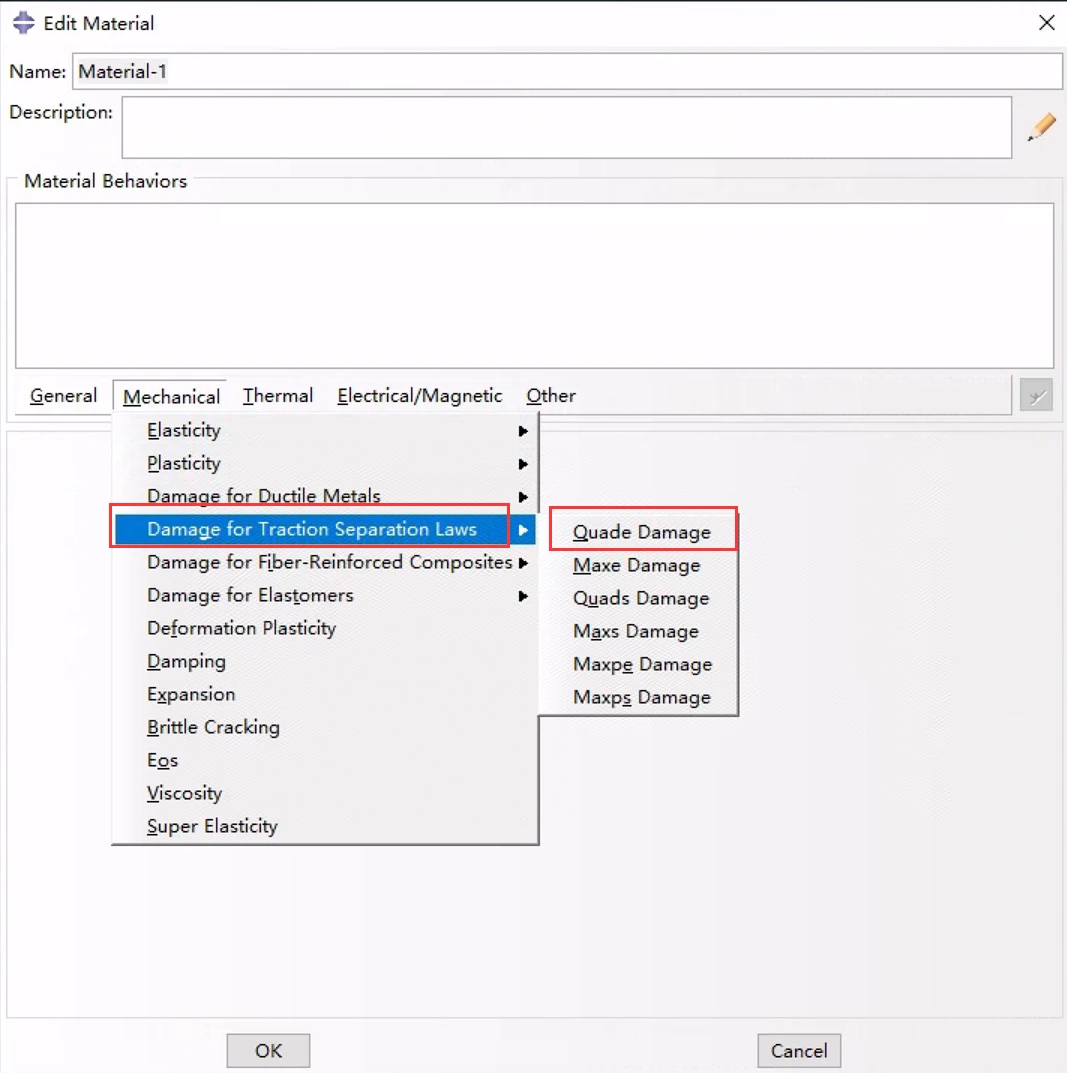Select Super Elasticity option
Screen dimensions: 1067x1073
[x=326, y=826]
